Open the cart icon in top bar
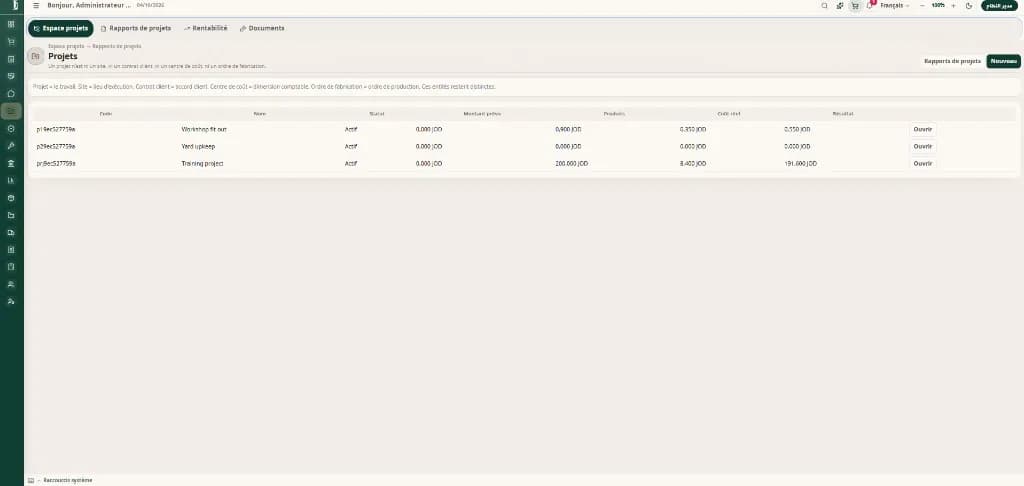This screenshot has width=1024, height=486. (x=855, y=5)
